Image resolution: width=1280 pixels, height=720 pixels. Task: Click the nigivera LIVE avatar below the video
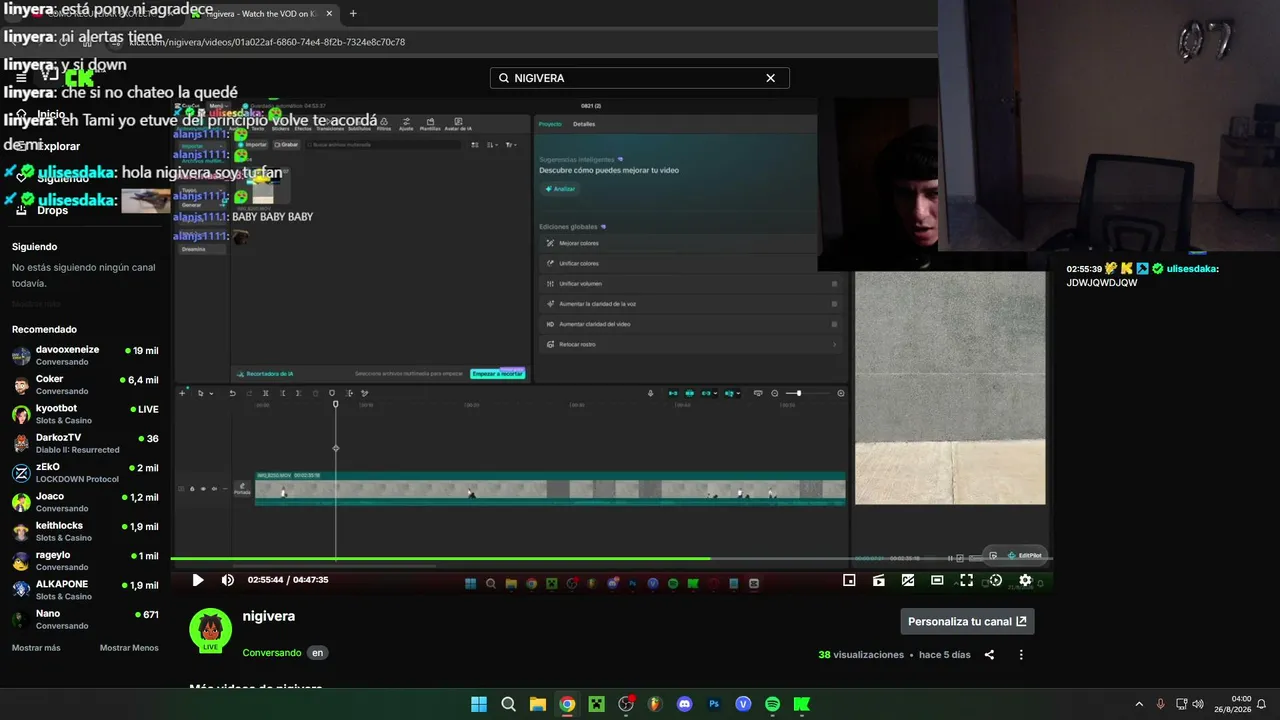point(210,630)
